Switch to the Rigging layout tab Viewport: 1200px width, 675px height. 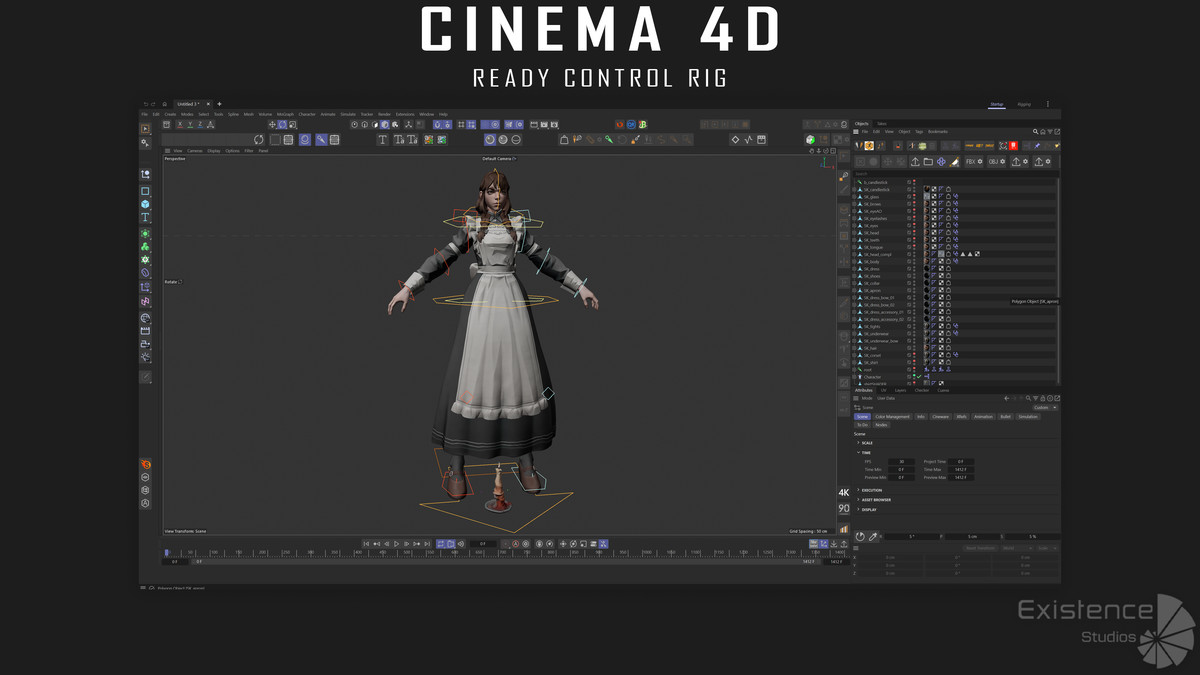pyautogui.click(x=1024, y=104)
